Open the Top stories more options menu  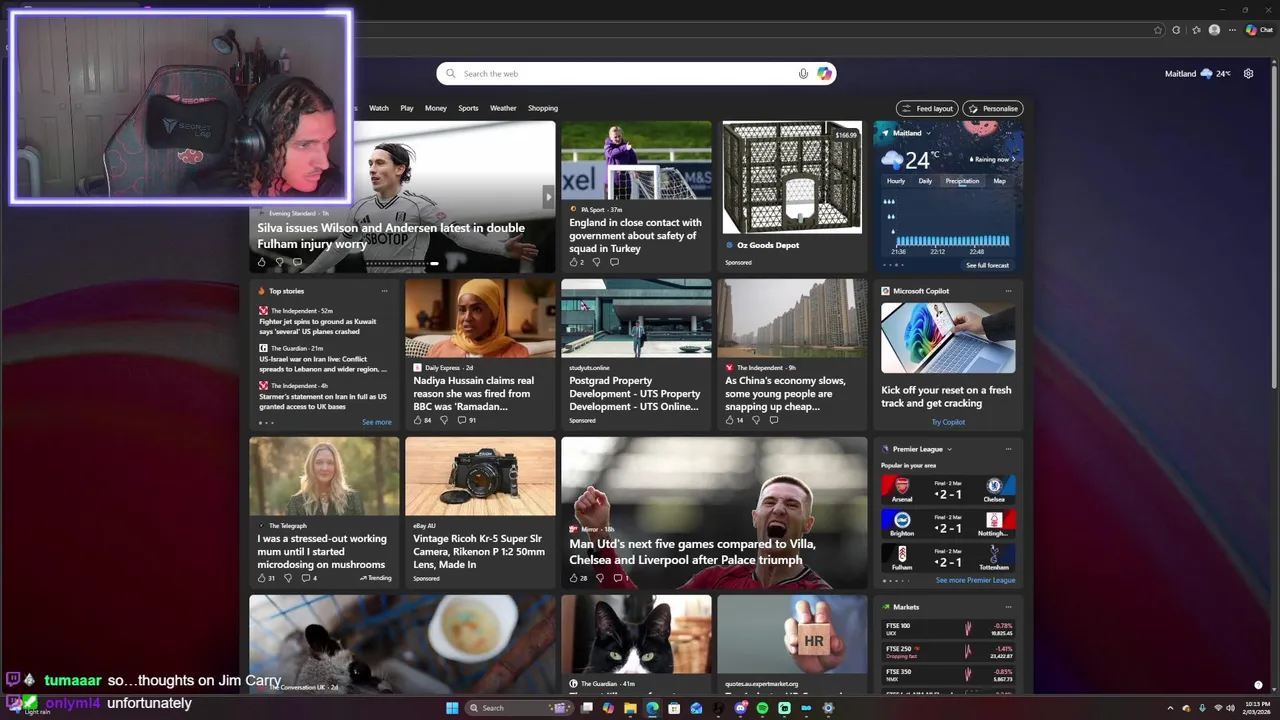(x=384, y=291)
